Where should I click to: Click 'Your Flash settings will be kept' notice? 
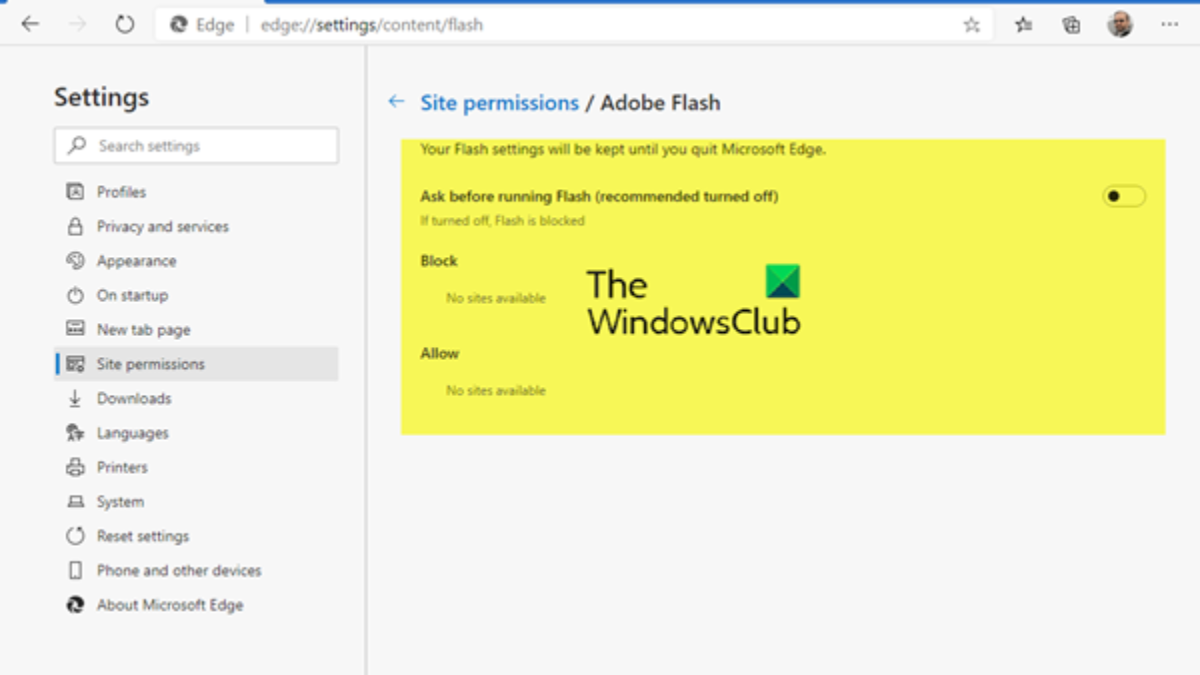coord(623,150)
